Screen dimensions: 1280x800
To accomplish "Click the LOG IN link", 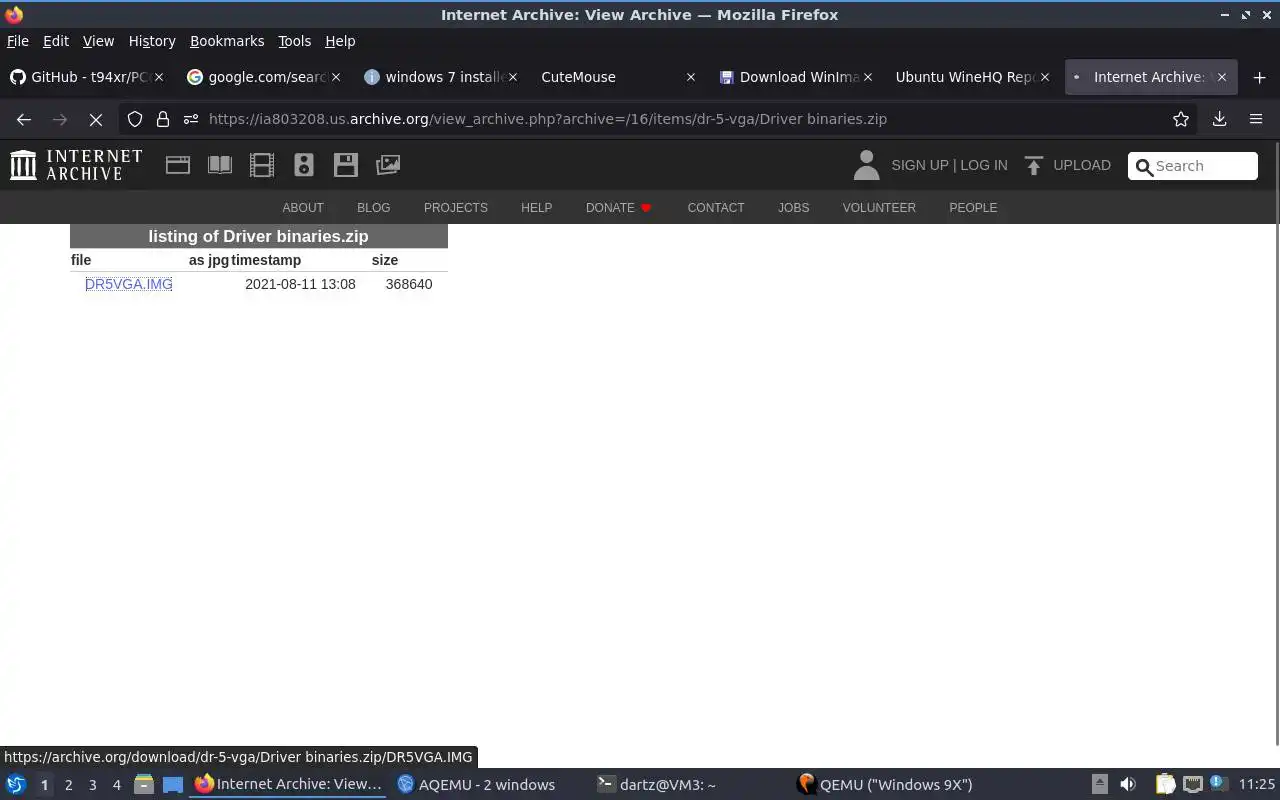I will [984, 165].
